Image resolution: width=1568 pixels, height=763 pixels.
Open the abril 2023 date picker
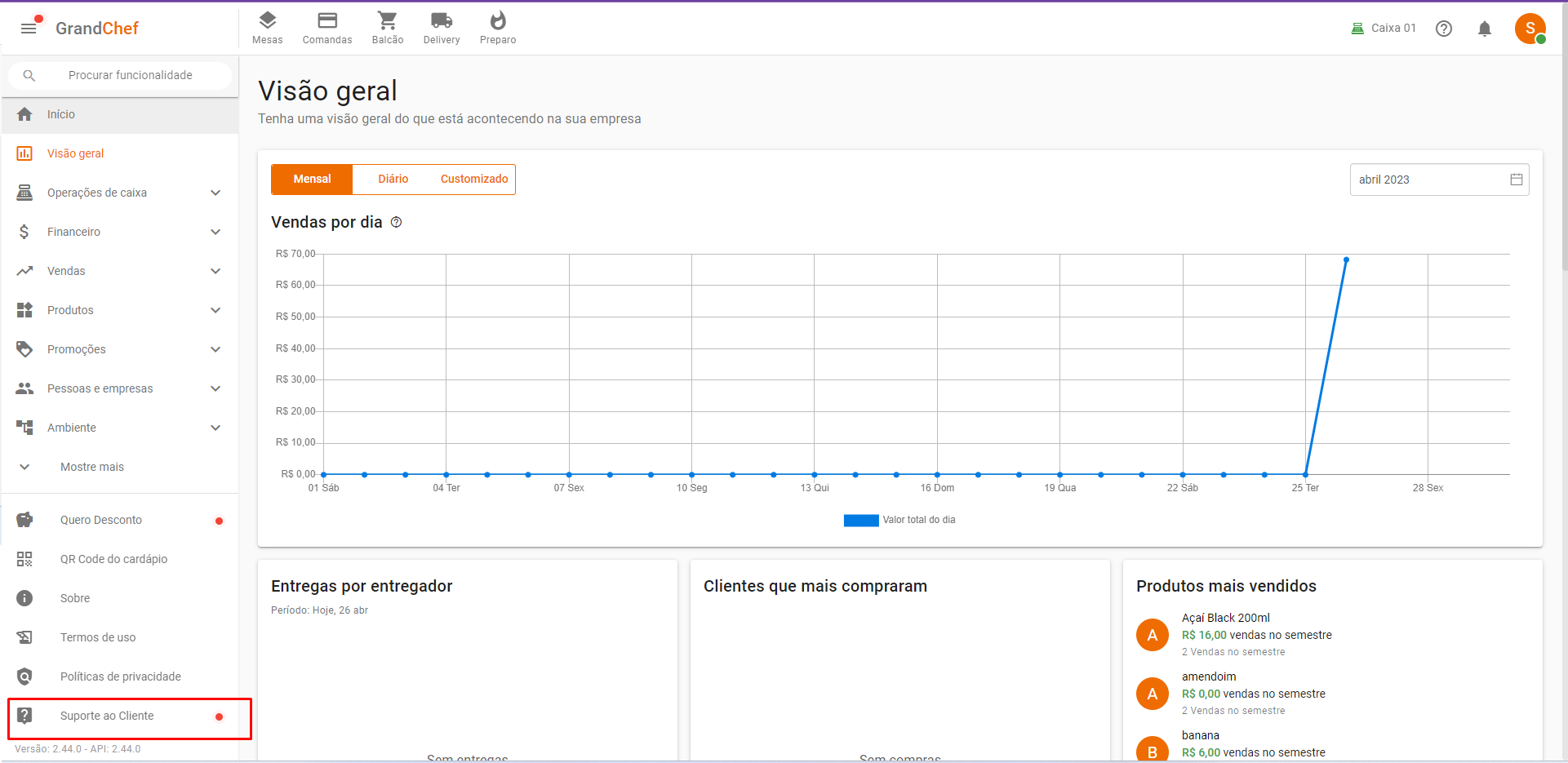click(x=1438, y=180)
